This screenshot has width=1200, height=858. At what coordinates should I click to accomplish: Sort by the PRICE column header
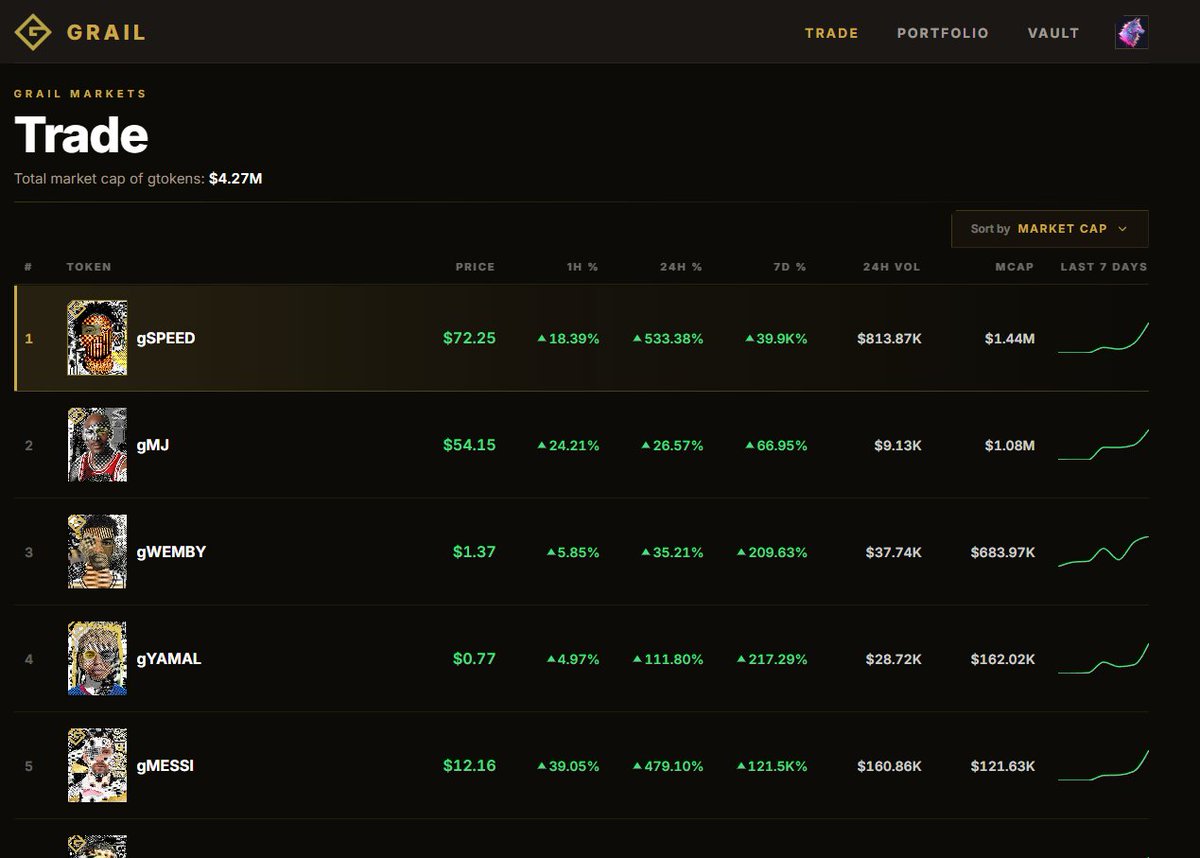click(x=475, y=267)
